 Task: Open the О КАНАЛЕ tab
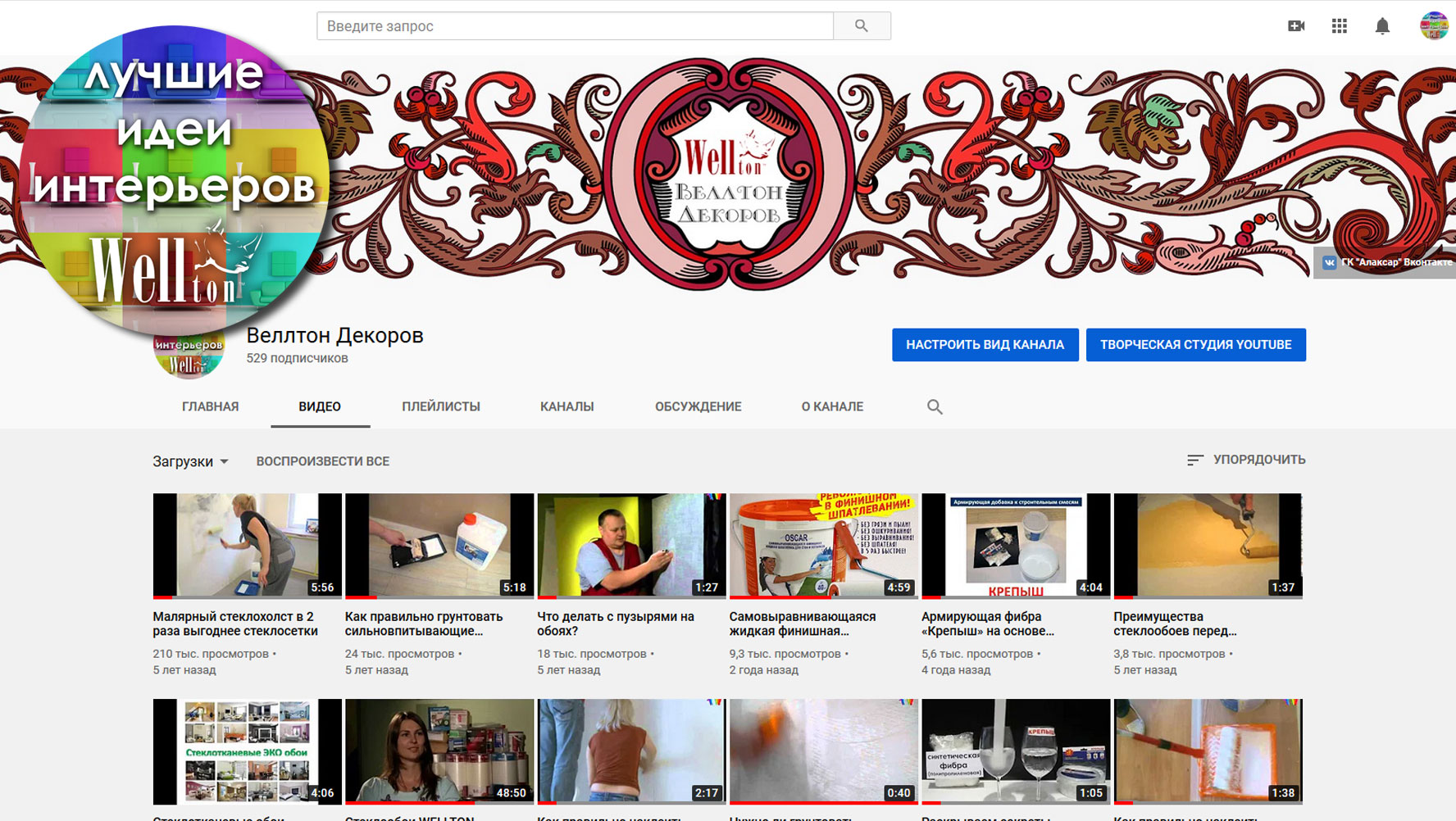tap(832, 406)
